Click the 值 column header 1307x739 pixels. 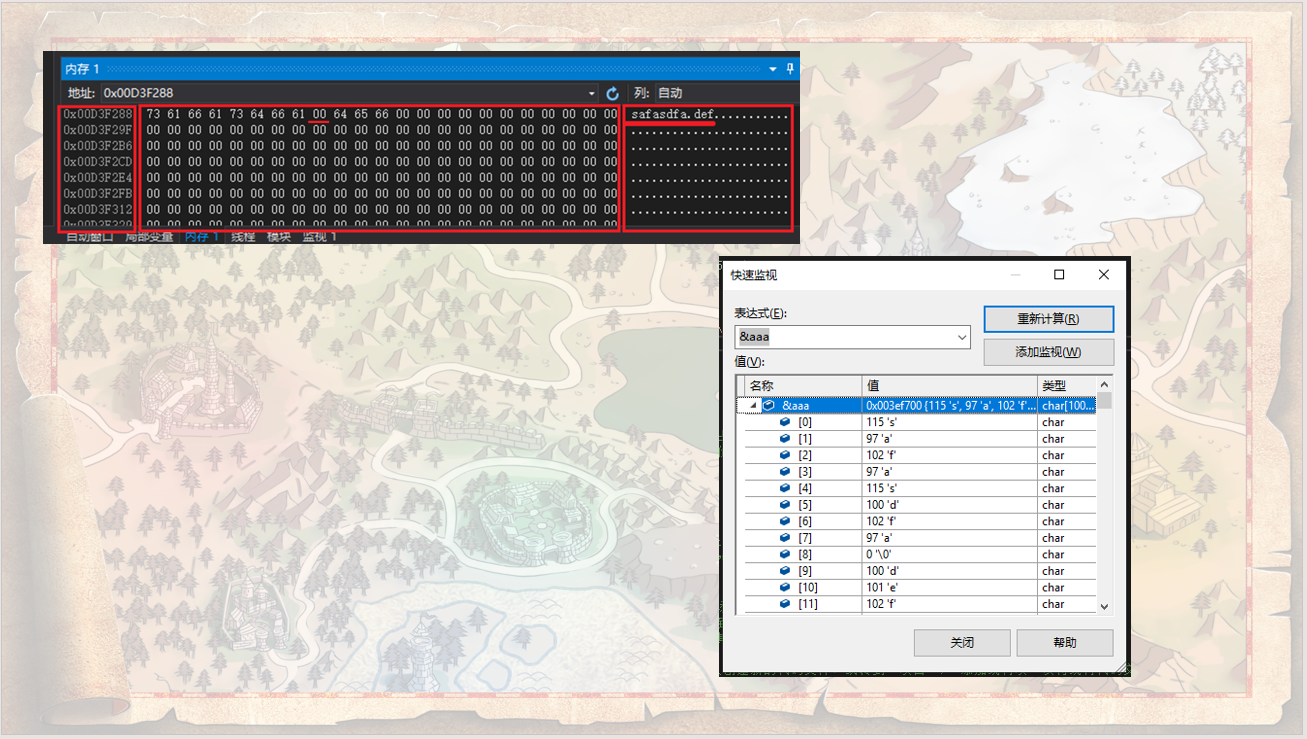click(x=950, y=386)
